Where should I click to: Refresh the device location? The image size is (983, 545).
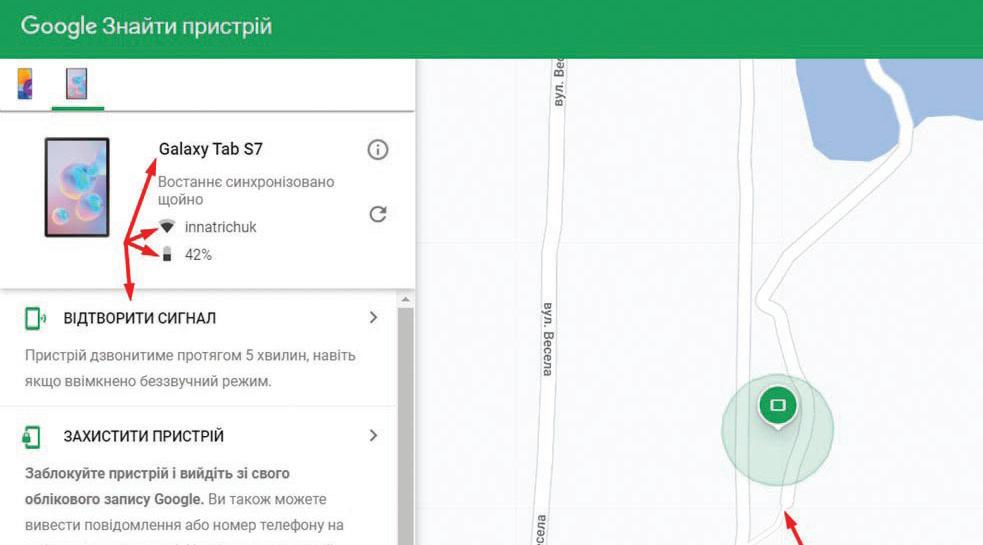377,214
